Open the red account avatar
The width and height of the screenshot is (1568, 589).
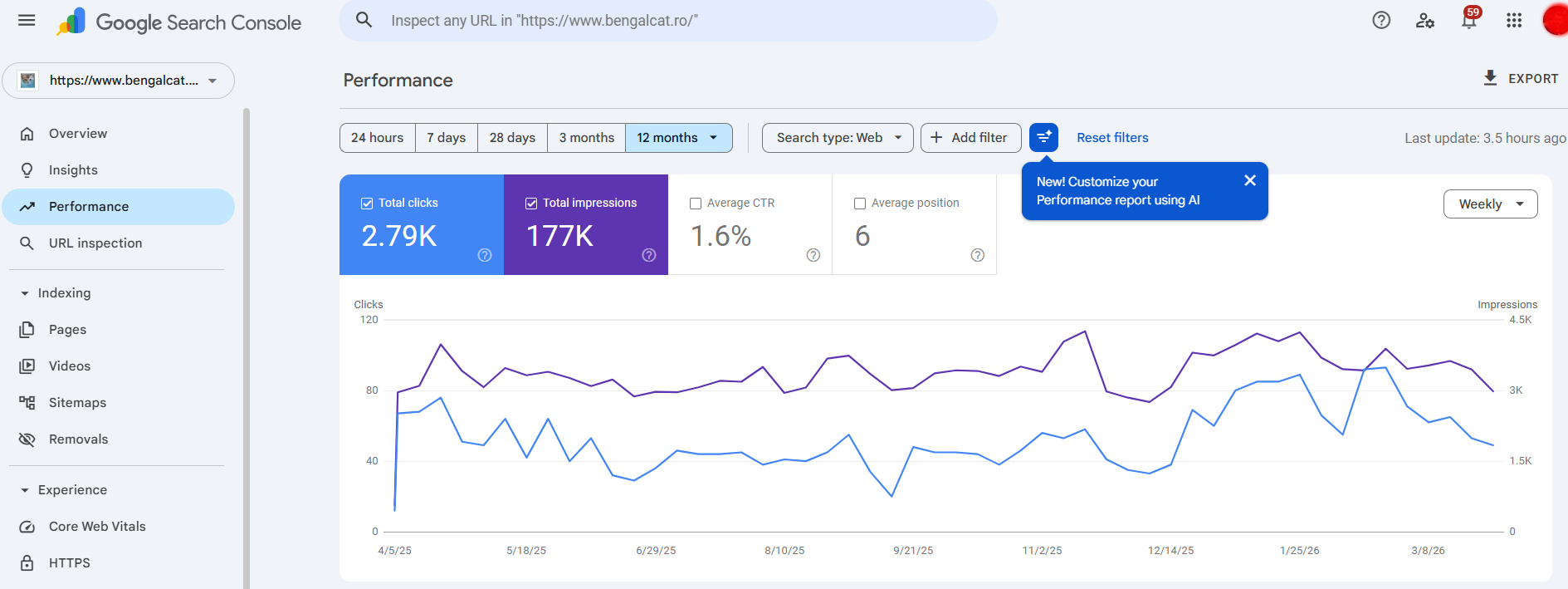[1556, 20]
